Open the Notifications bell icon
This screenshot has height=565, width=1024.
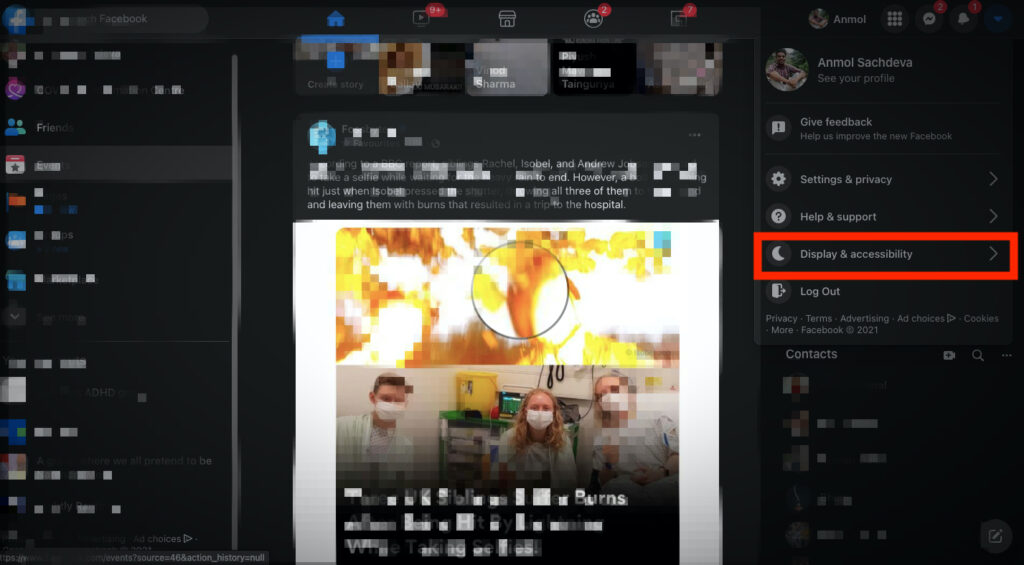[963, 19]
